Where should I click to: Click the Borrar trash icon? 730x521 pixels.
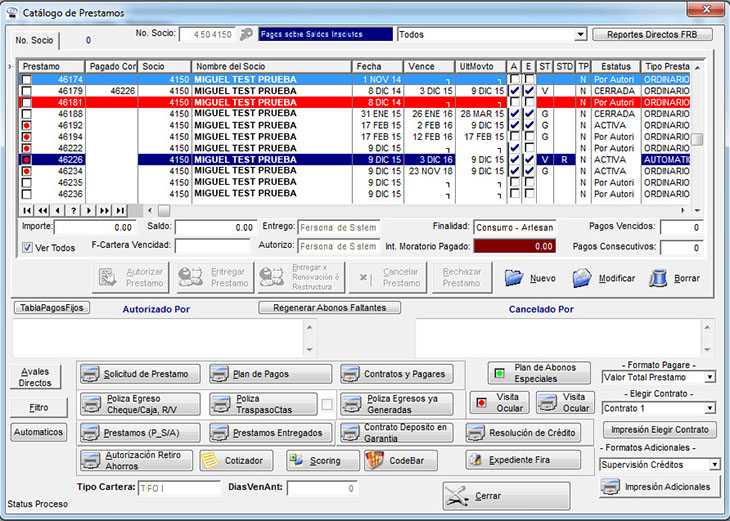point(659,277)
